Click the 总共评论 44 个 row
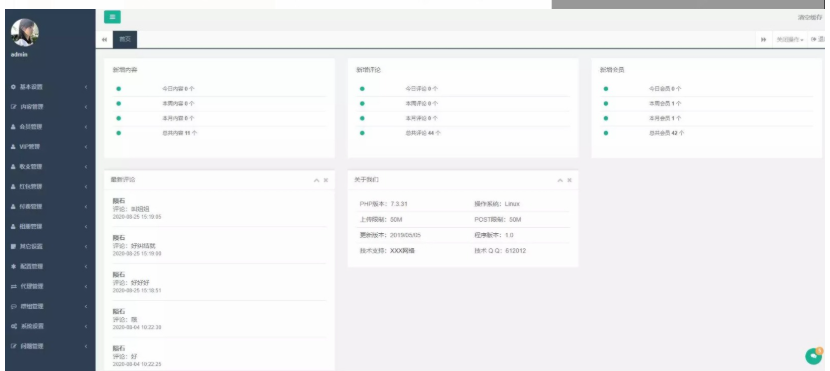This screenshot has width=830, height=371. (x=464, y=133)
